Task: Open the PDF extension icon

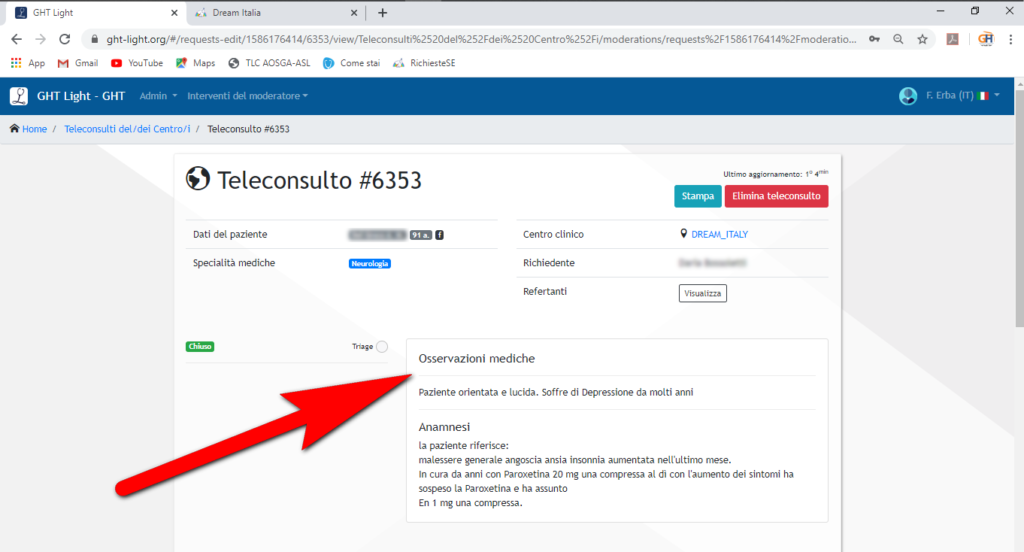Action: (954, 39)
